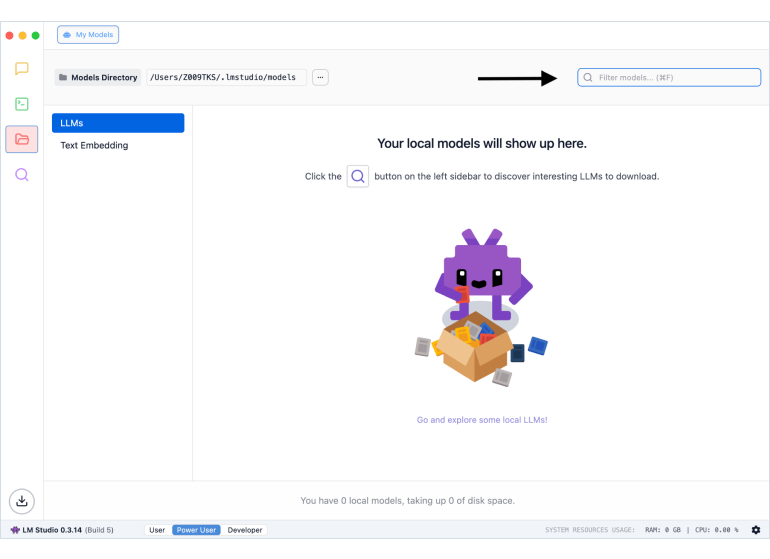Click the LM Studio logo in status bar
The height and width of the screenshot is (559, 770).
pyautogui.click(x=15, y=530)
